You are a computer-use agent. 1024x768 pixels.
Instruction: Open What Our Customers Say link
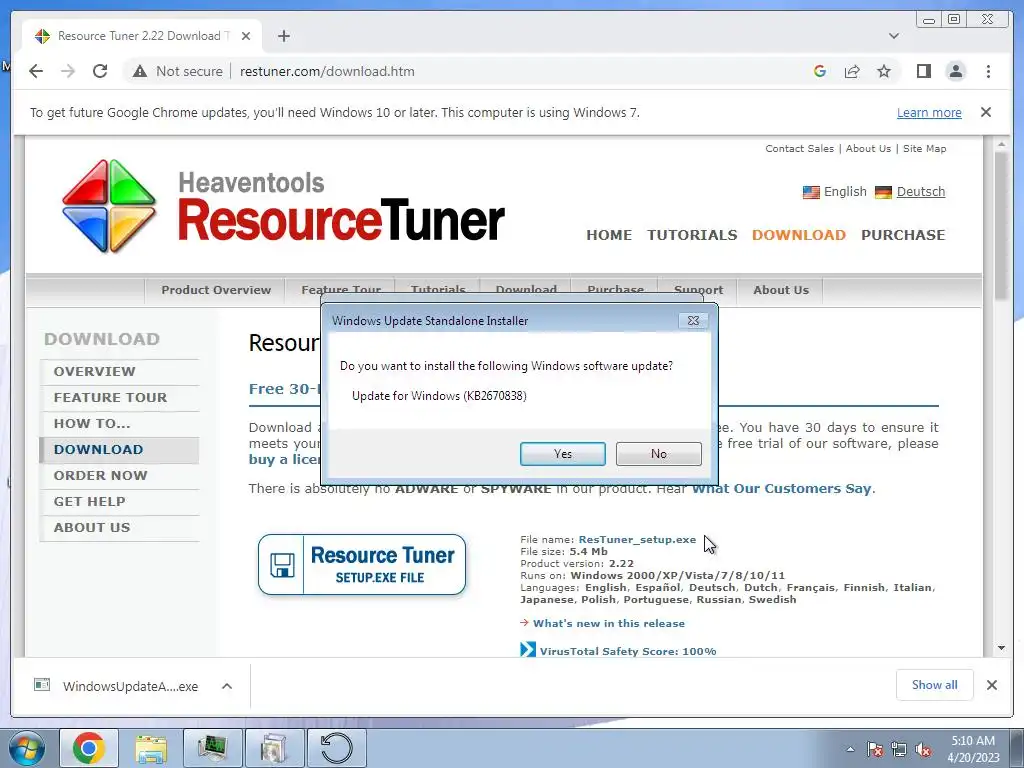[782, 488]
